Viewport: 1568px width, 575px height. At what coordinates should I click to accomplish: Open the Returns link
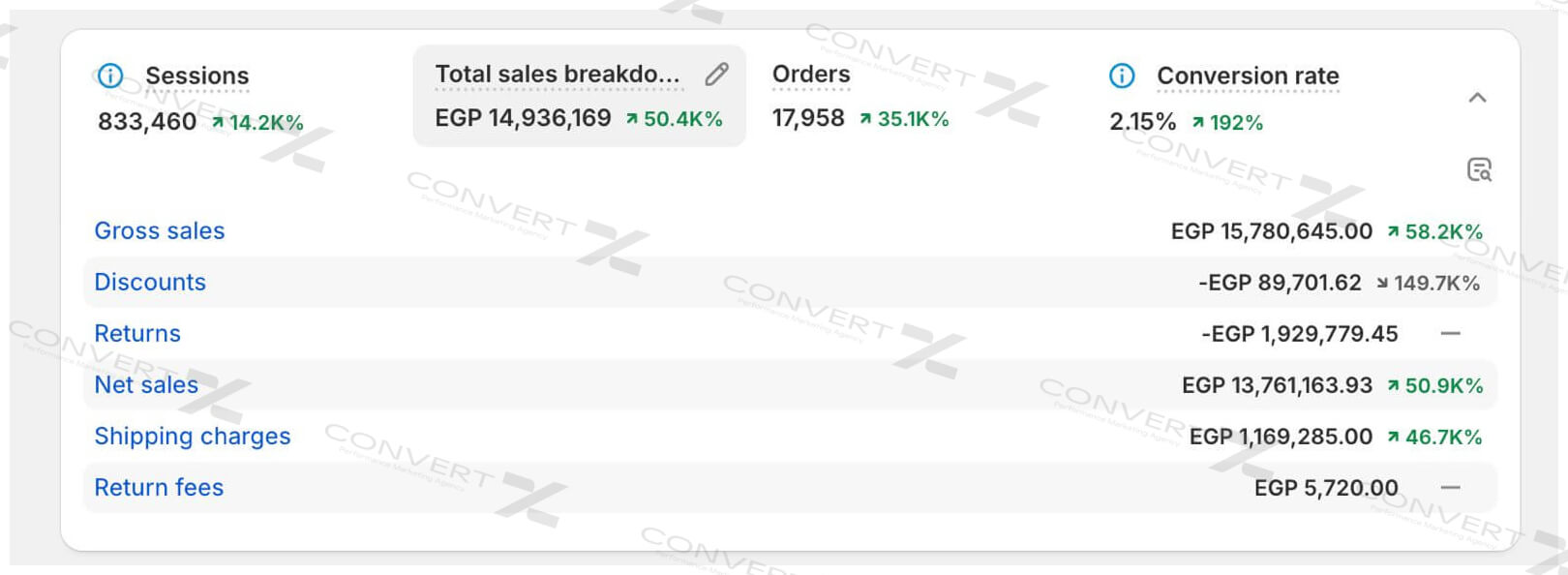137,333
